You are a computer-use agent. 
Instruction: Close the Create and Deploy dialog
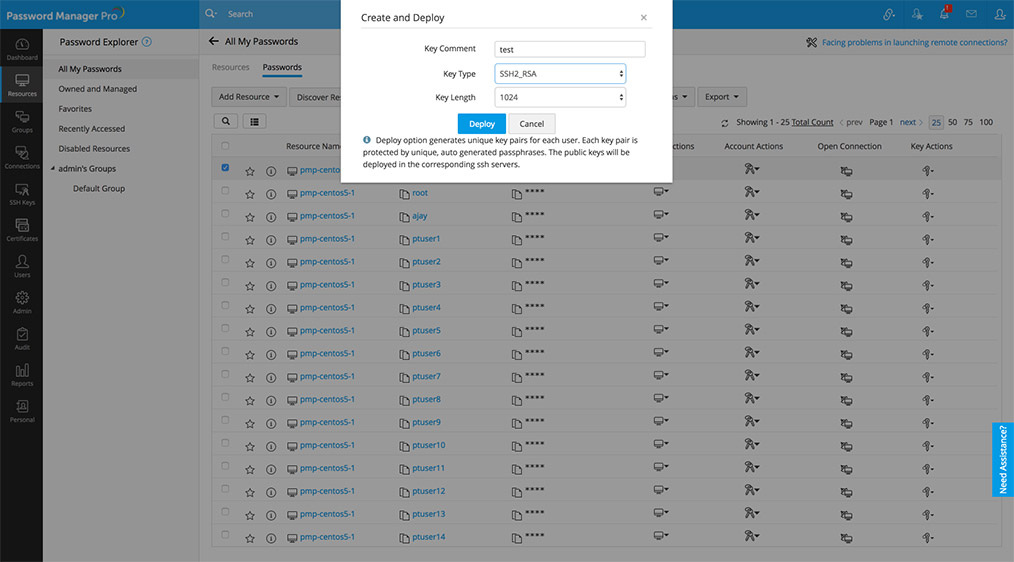(x=643, y=17)
